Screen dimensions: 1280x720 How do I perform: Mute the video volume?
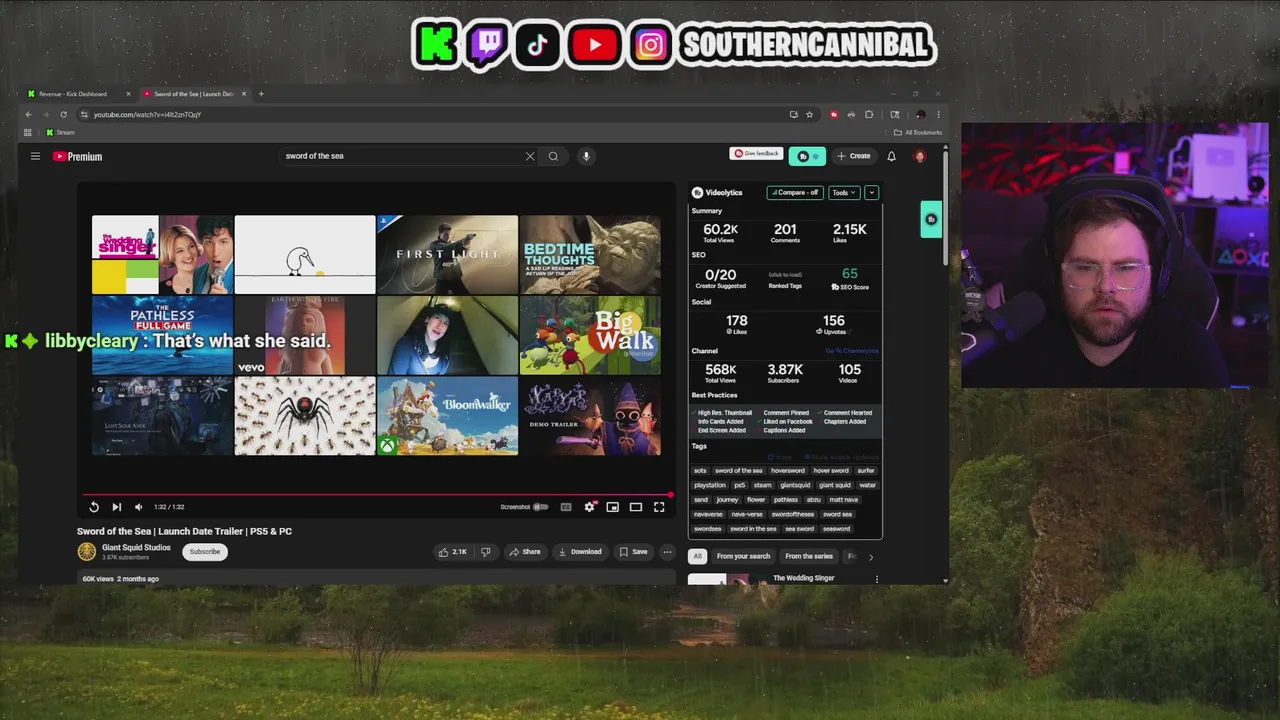[139, 507]
